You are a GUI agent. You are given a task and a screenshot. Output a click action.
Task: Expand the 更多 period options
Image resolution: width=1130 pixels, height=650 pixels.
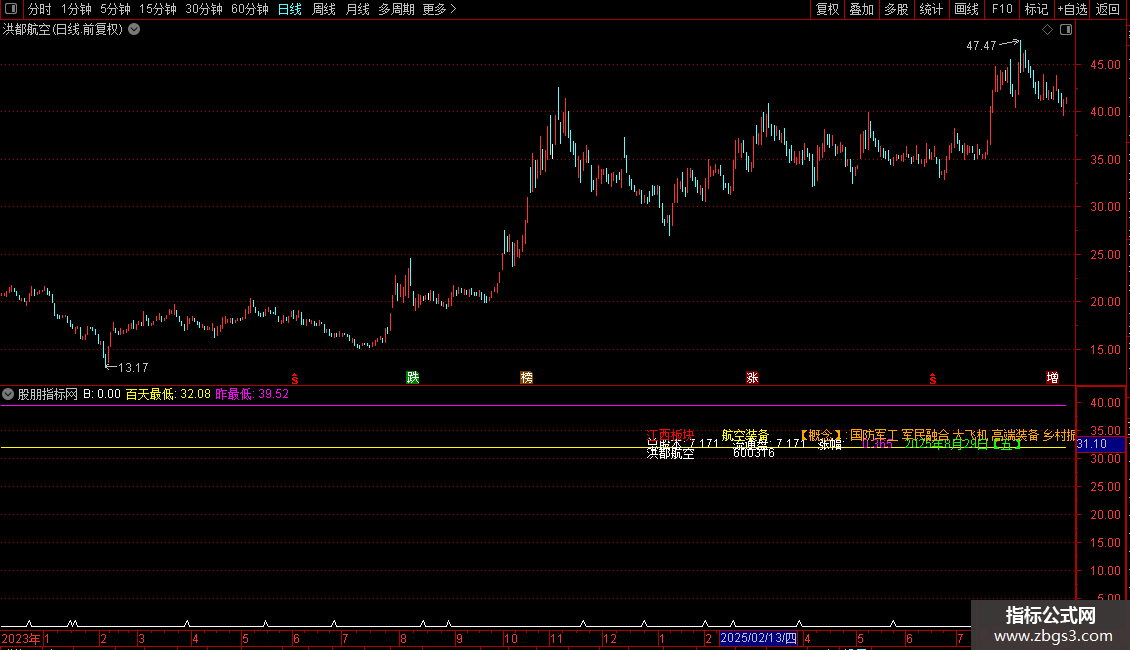tap(440, 9)
